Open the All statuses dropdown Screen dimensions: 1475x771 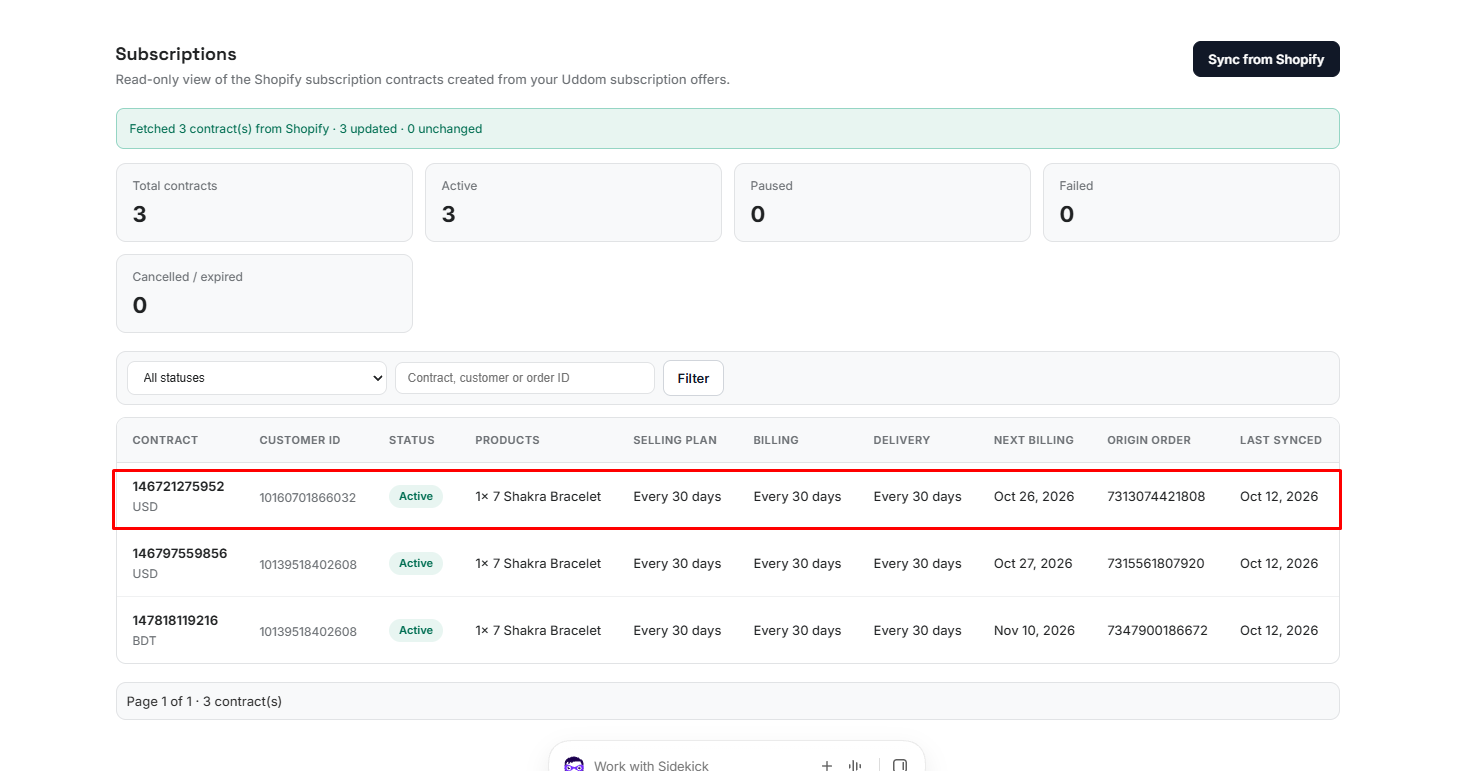point(257,378)
